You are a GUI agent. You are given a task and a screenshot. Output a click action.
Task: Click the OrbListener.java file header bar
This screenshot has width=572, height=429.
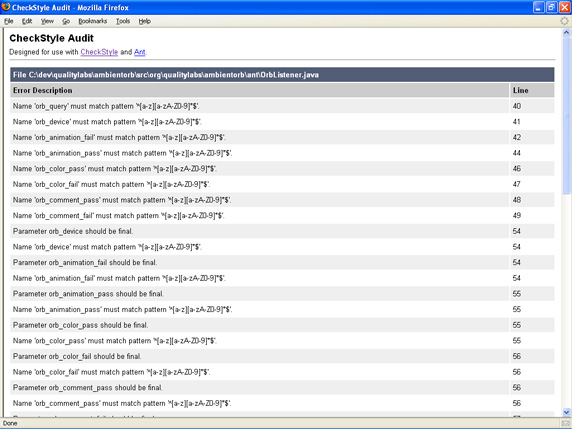tap(282, 75)
